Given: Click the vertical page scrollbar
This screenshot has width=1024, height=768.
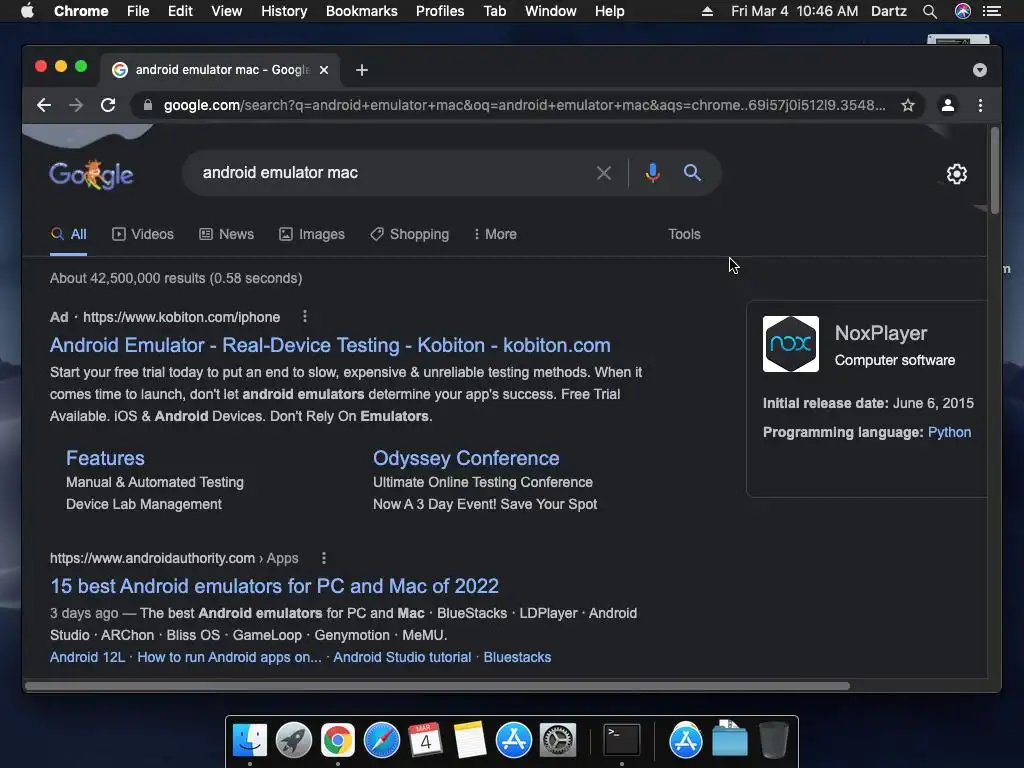Looking at the screenshot, I should (x=995, y=171).
